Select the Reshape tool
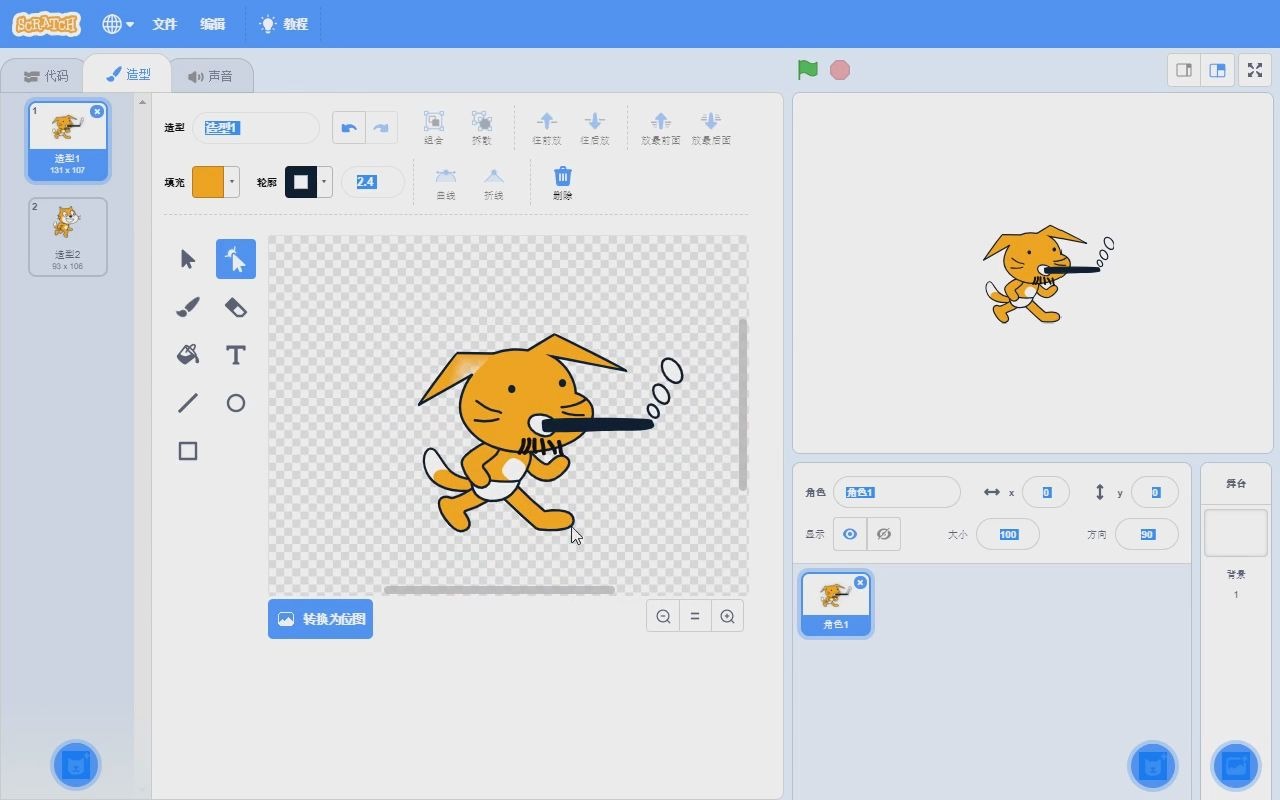Screen dimensions: 1280x800 [x=236, y=259]
